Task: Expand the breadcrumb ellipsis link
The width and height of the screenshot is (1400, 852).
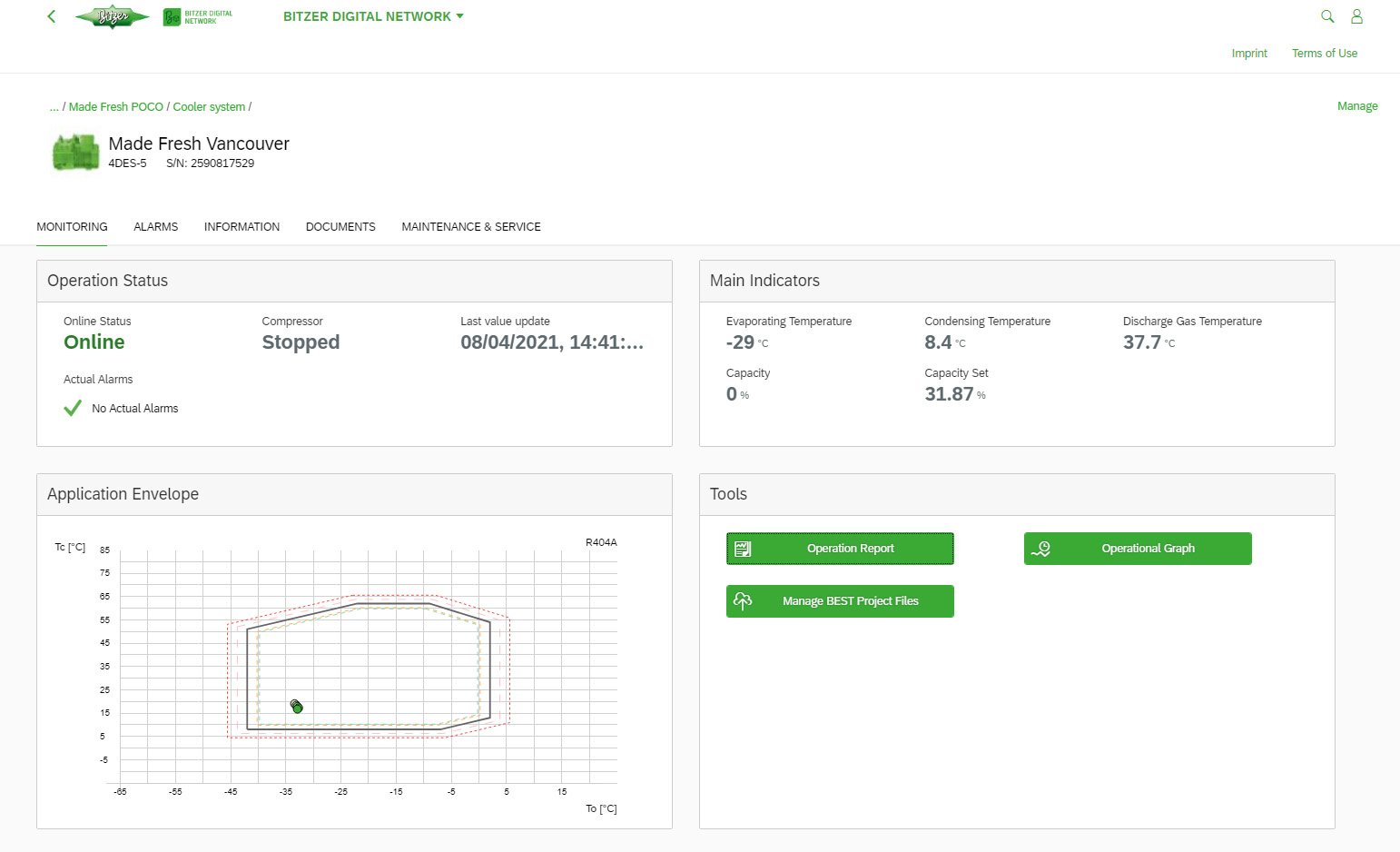Action: (54, 107)
